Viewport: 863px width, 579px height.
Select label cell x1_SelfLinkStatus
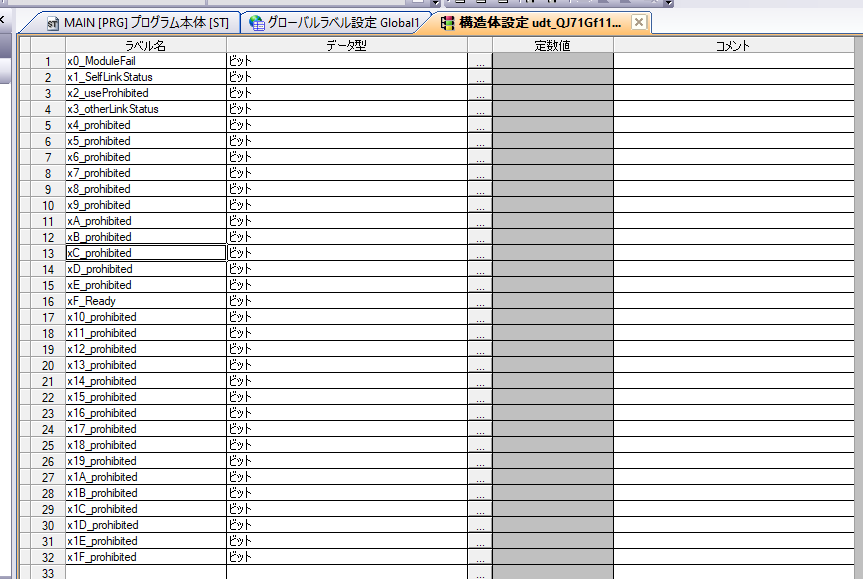(x=146, y=77)
